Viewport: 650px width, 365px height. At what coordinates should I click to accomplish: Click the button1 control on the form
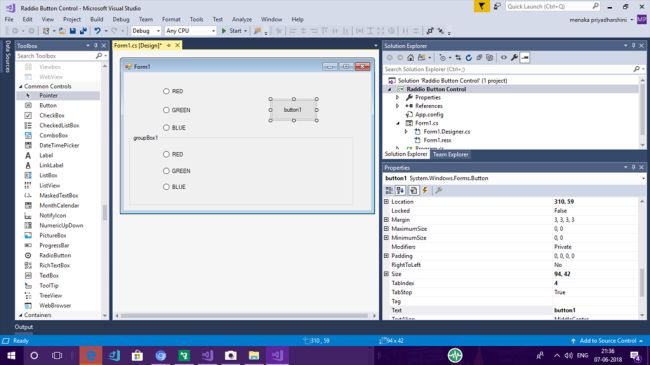tap(293, 110)
